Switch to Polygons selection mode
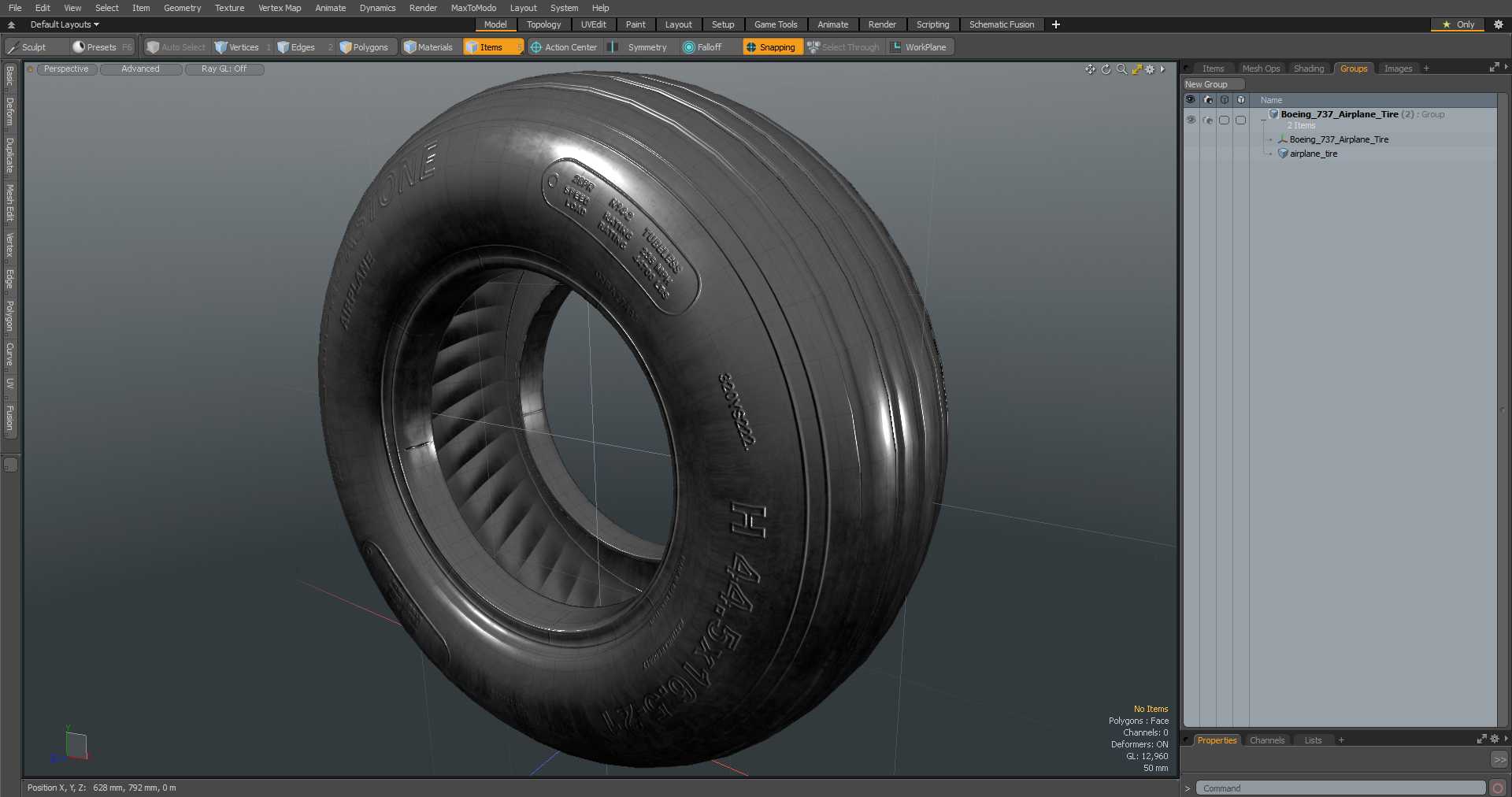This screenshot has height=797, width=1512. 369,47
